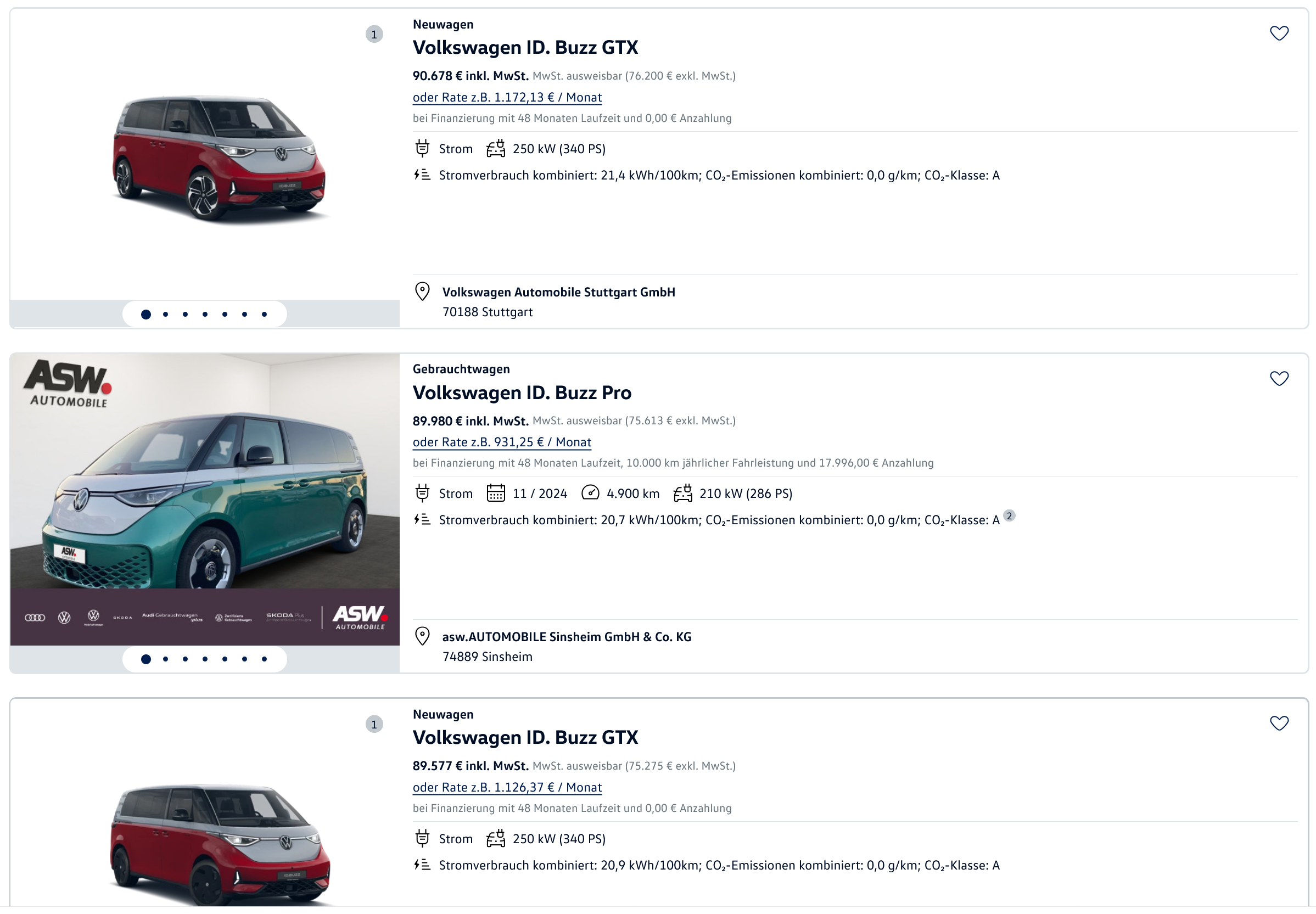This screenshot has width=1316, height=914.
Task: Click calendar icon next to 11 / 2024
Action: [495, 492]
